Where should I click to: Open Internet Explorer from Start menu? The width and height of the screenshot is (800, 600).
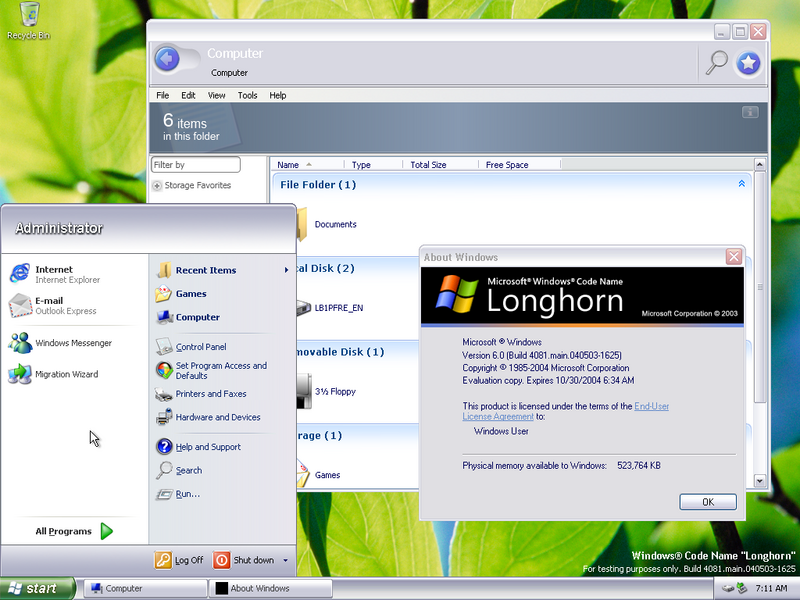[54, 274]
